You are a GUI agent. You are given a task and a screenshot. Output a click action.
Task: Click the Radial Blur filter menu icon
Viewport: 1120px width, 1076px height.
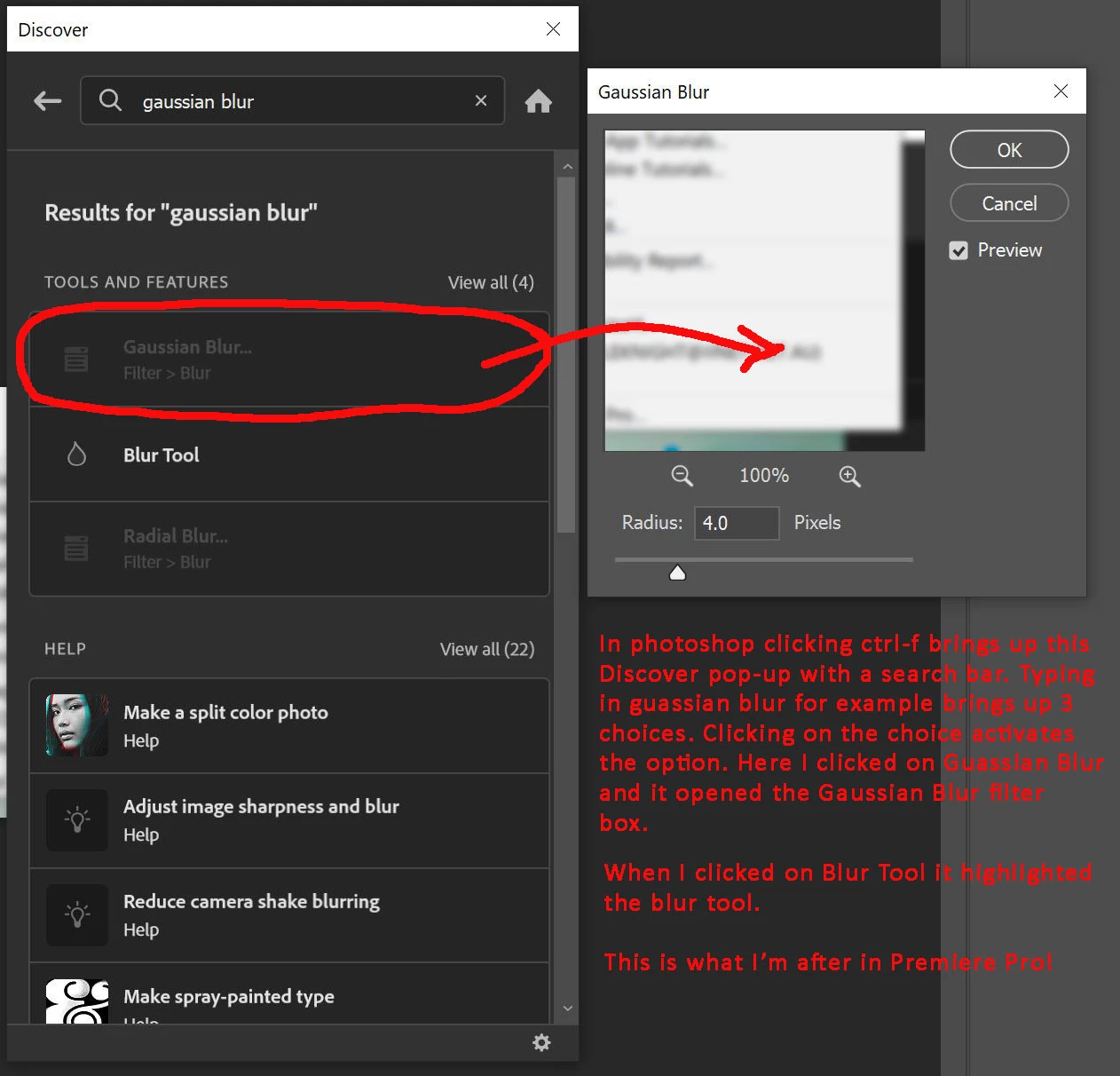coord(76,549)
